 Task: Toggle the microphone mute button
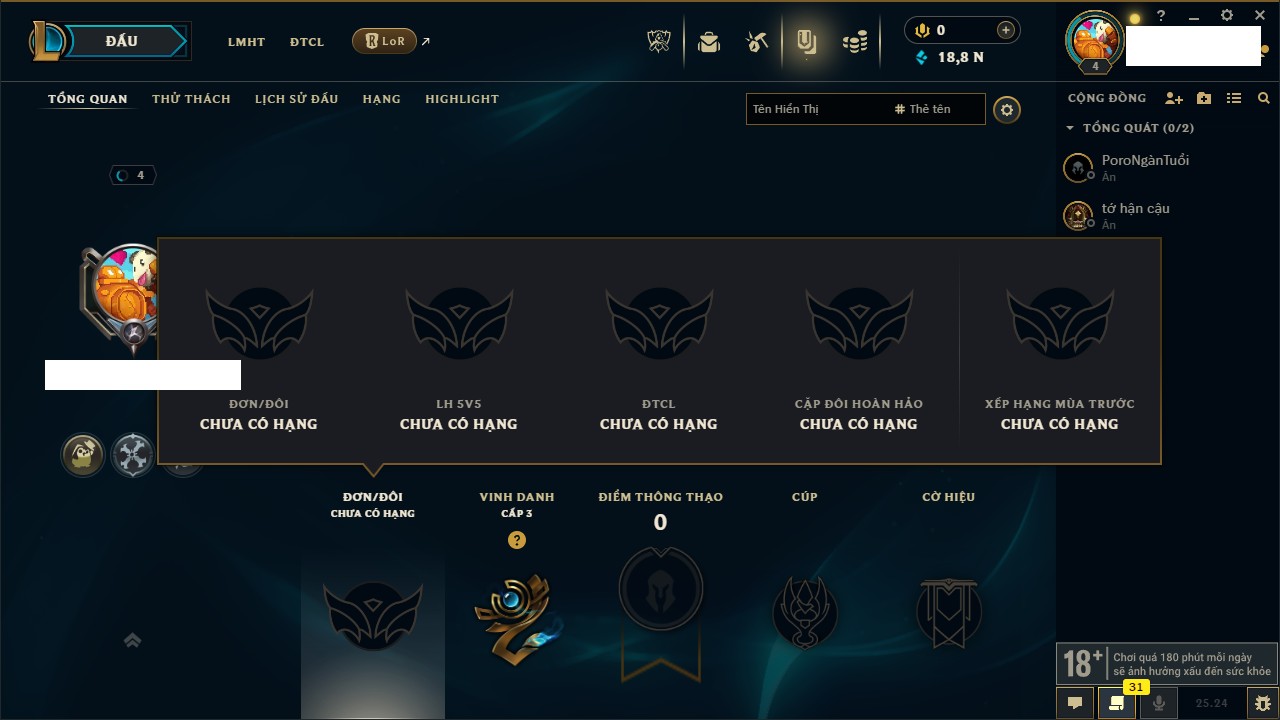(1159, 703)
